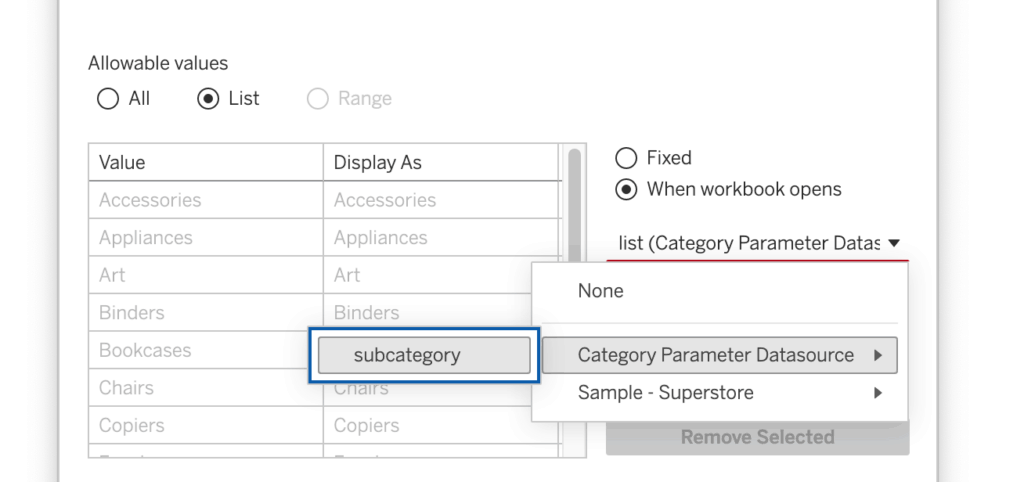Open the list source dropdown arrow
Screen dimensions: 1024x482
click(894, 243)
